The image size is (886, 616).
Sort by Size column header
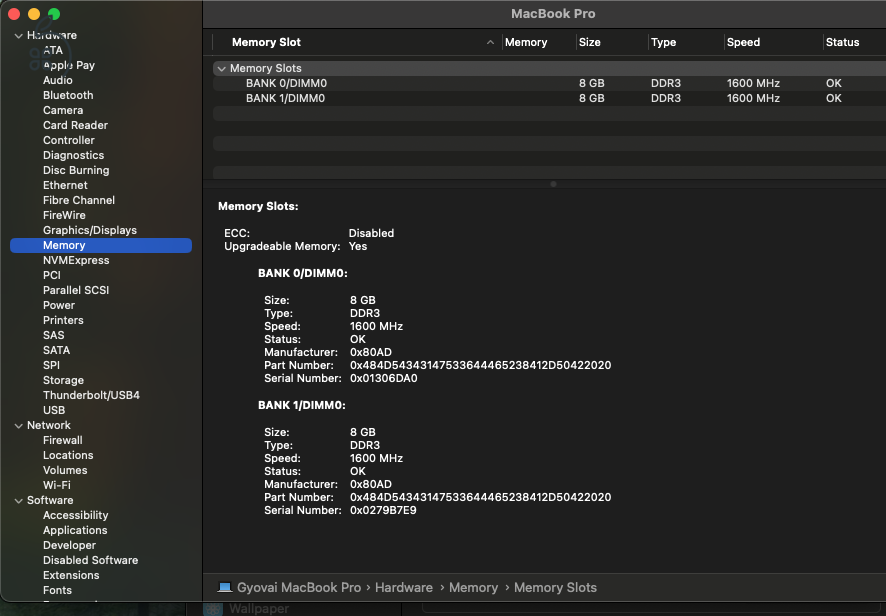pyautogui.click(x=589, y=42)
